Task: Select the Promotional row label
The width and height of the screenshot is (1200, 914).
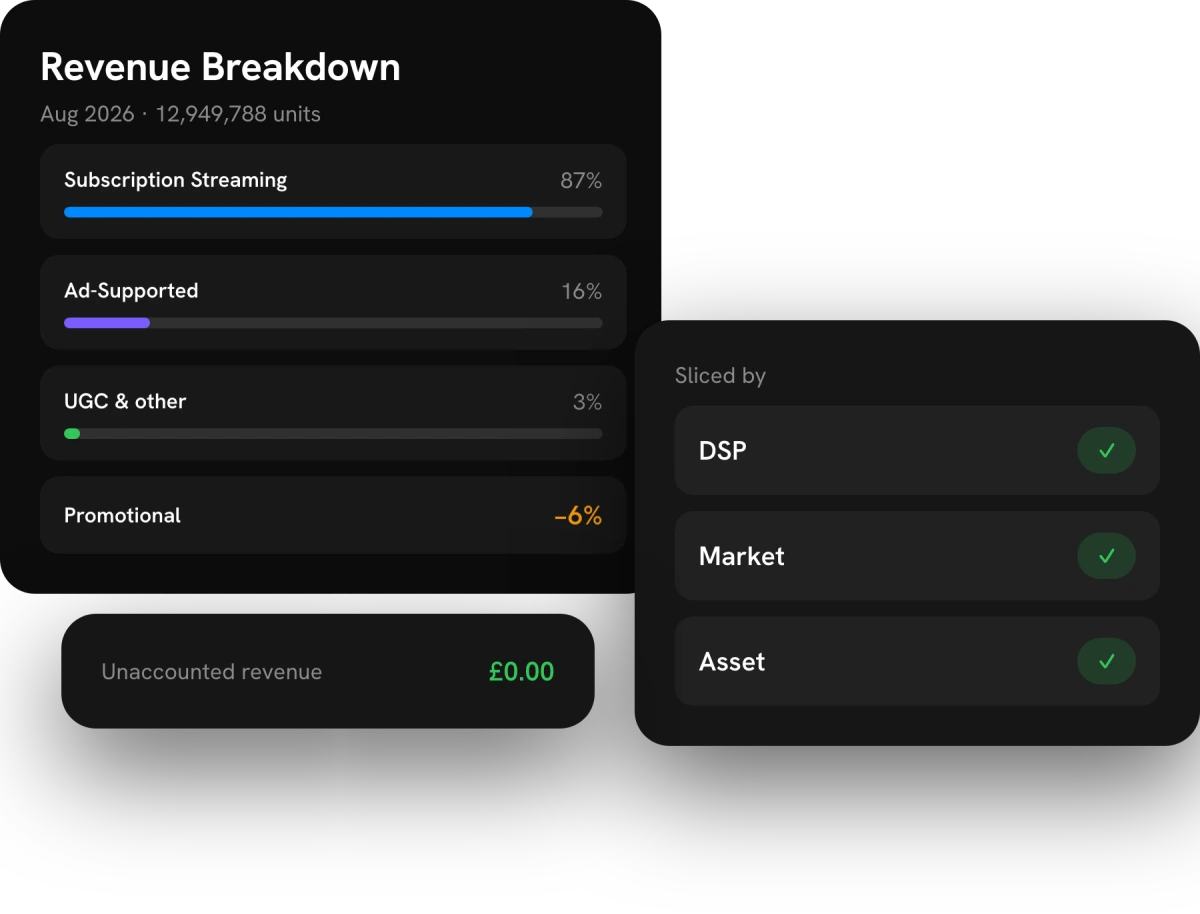Action: [122, 516]
